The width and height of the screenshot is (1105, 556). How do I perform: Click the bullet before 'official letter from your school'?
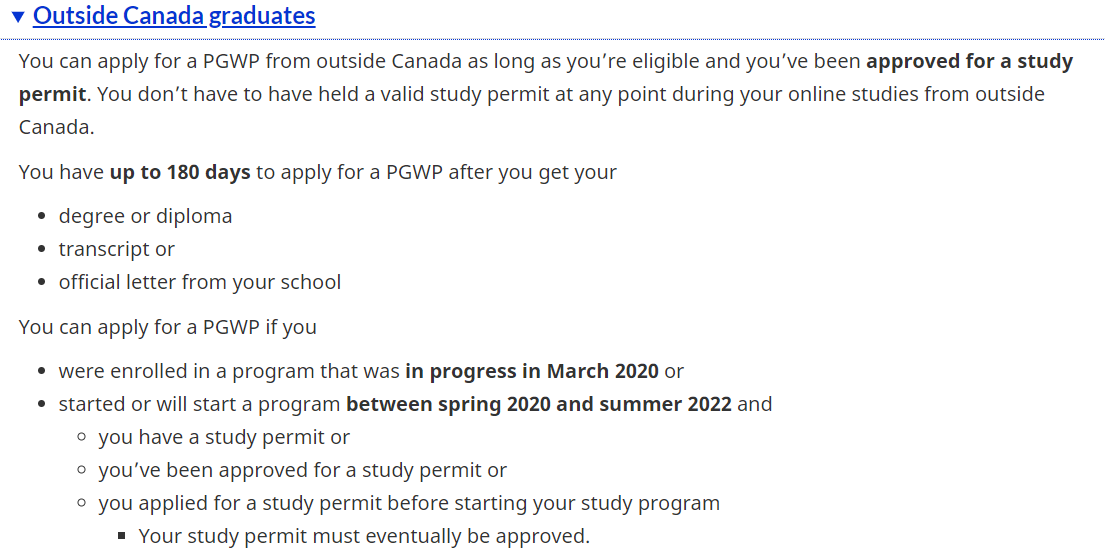pos(41,283)
